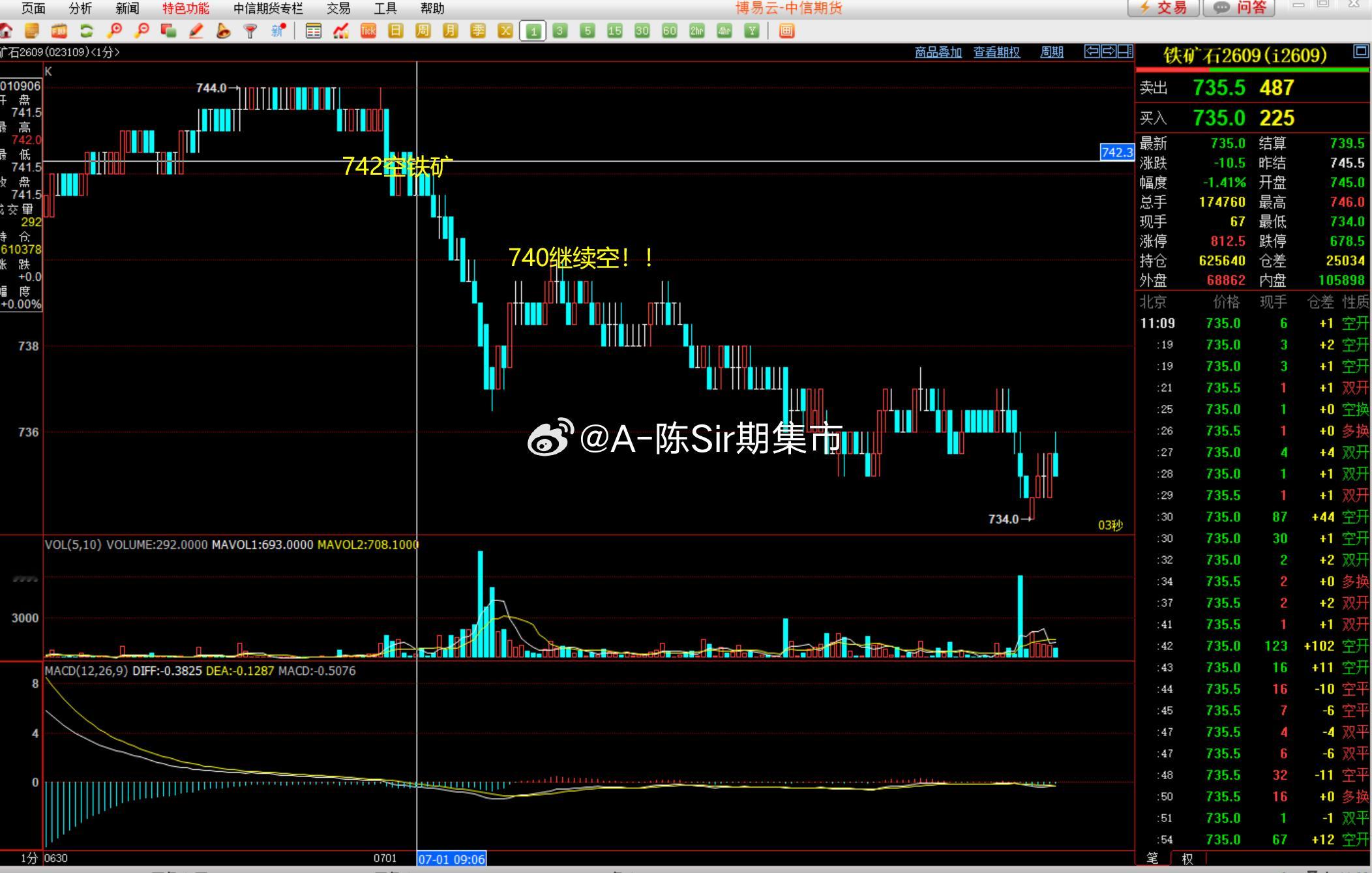
Task: Select weekly '周' period icon
Action: coord(423,31)
